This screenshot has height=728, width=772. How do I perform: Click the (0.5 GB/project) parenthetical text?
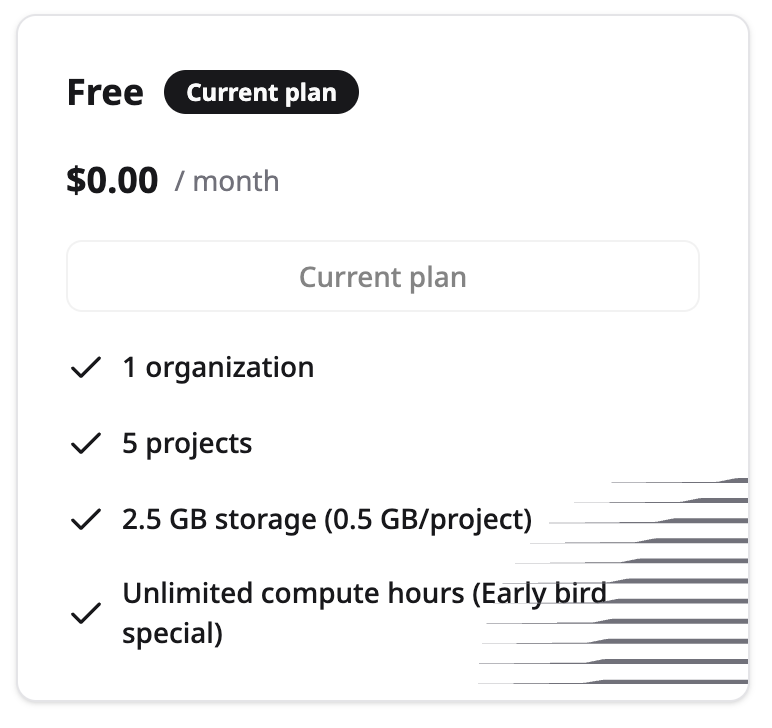pos(428,520)
